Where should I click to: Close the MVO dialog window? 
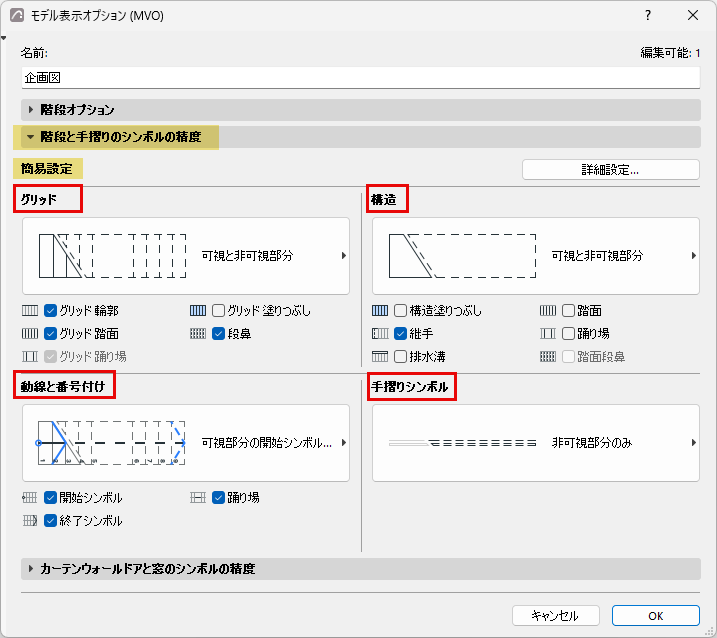tap(693, 15)
